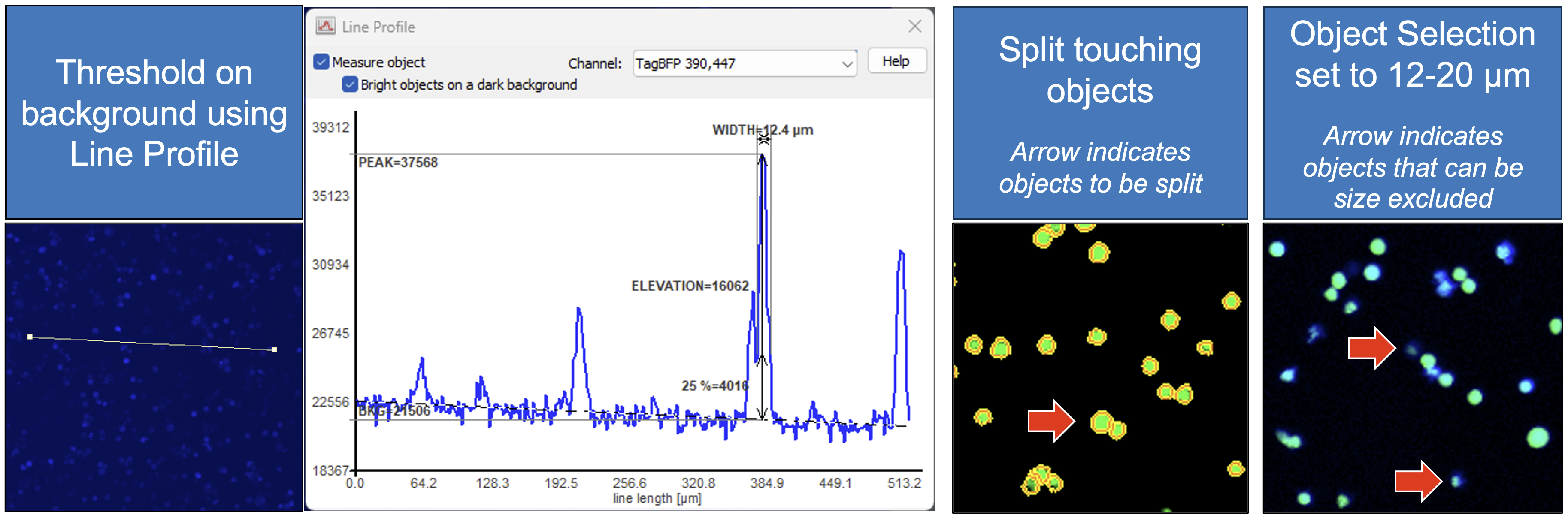Click the right endpoint of the profile line
The image size is (1568, 518).
275,349
